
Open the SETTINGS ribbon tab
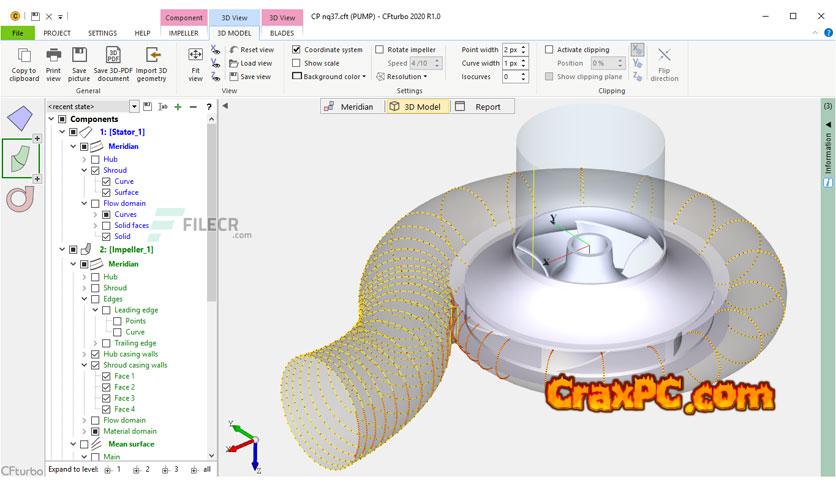101,33
